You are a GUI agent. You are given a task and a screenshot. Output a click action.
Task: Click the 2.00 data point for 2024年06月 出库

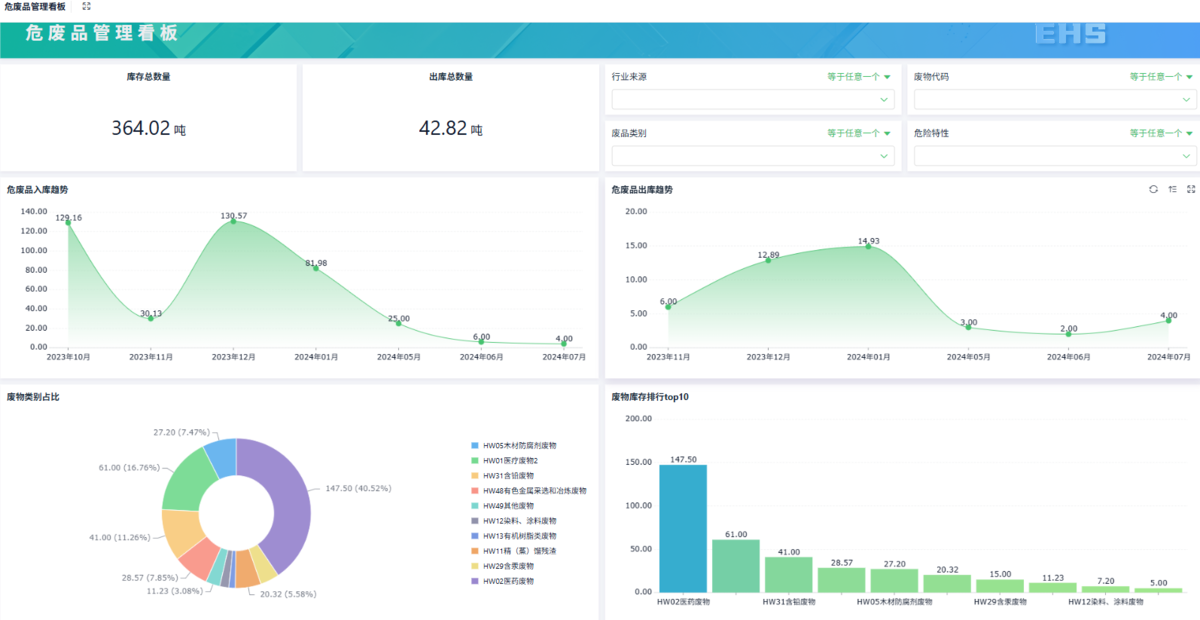pos(1068,334)
